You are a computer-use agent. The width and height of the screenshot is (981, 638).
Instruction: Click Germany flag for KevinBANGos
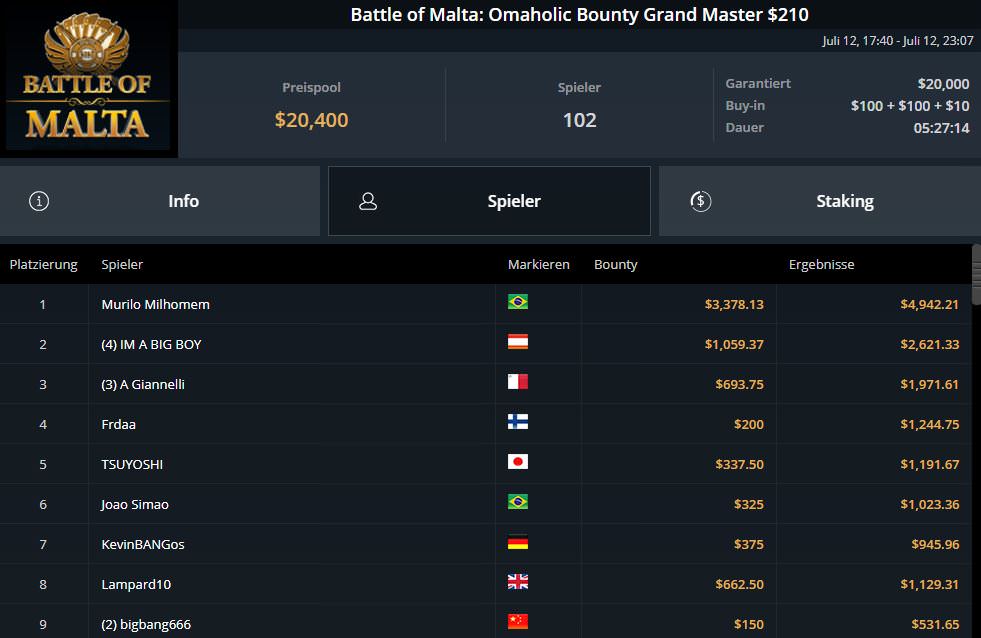click(517, 542)
